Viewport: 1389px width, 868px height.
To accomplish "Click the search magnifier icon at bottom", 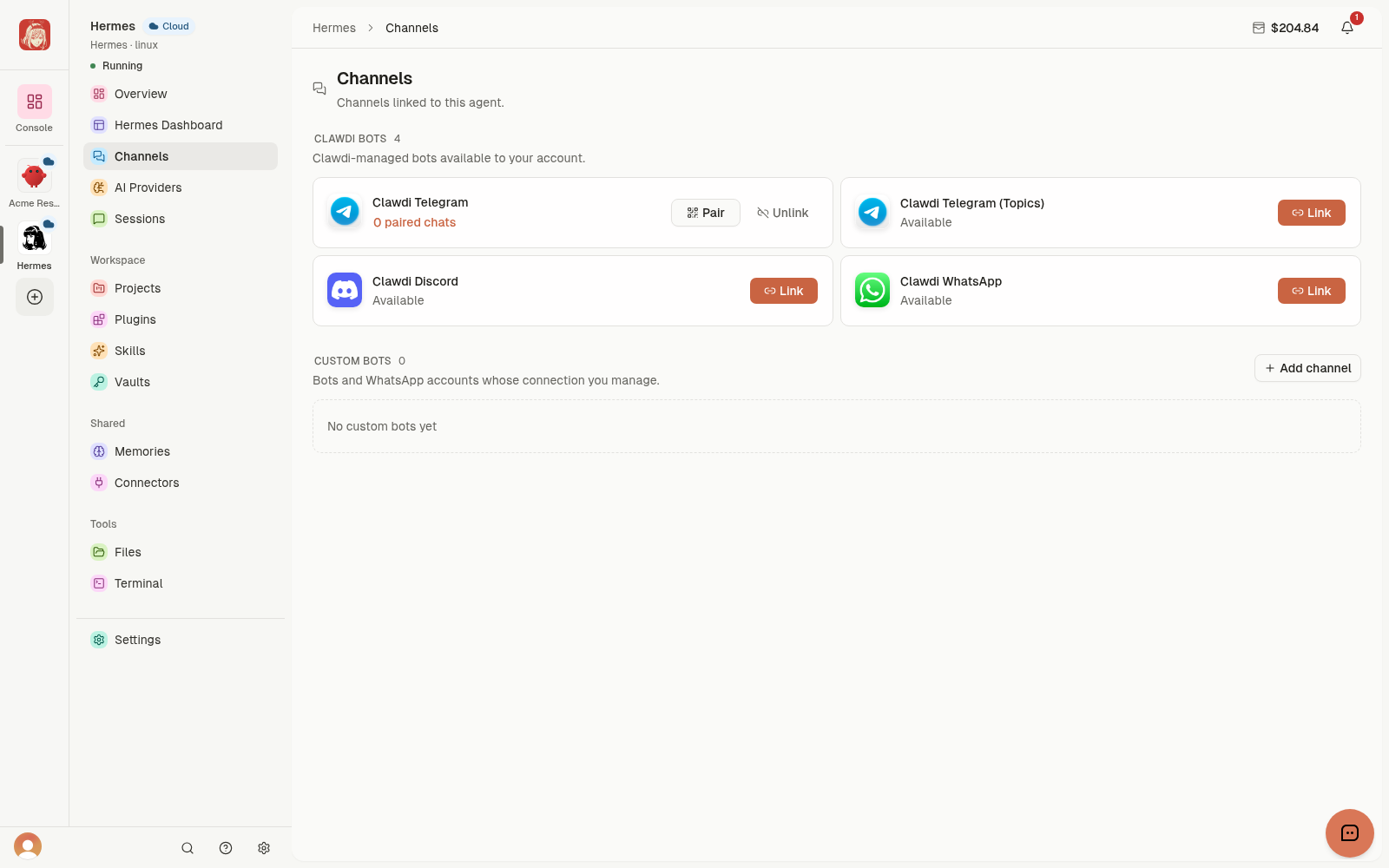I will 188,848.
